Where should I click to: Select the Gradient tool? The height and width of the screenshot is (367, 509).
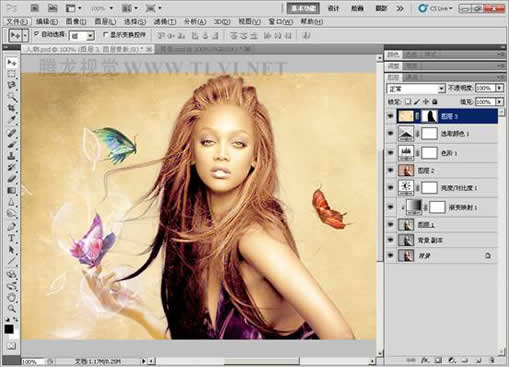pos(12,190)
